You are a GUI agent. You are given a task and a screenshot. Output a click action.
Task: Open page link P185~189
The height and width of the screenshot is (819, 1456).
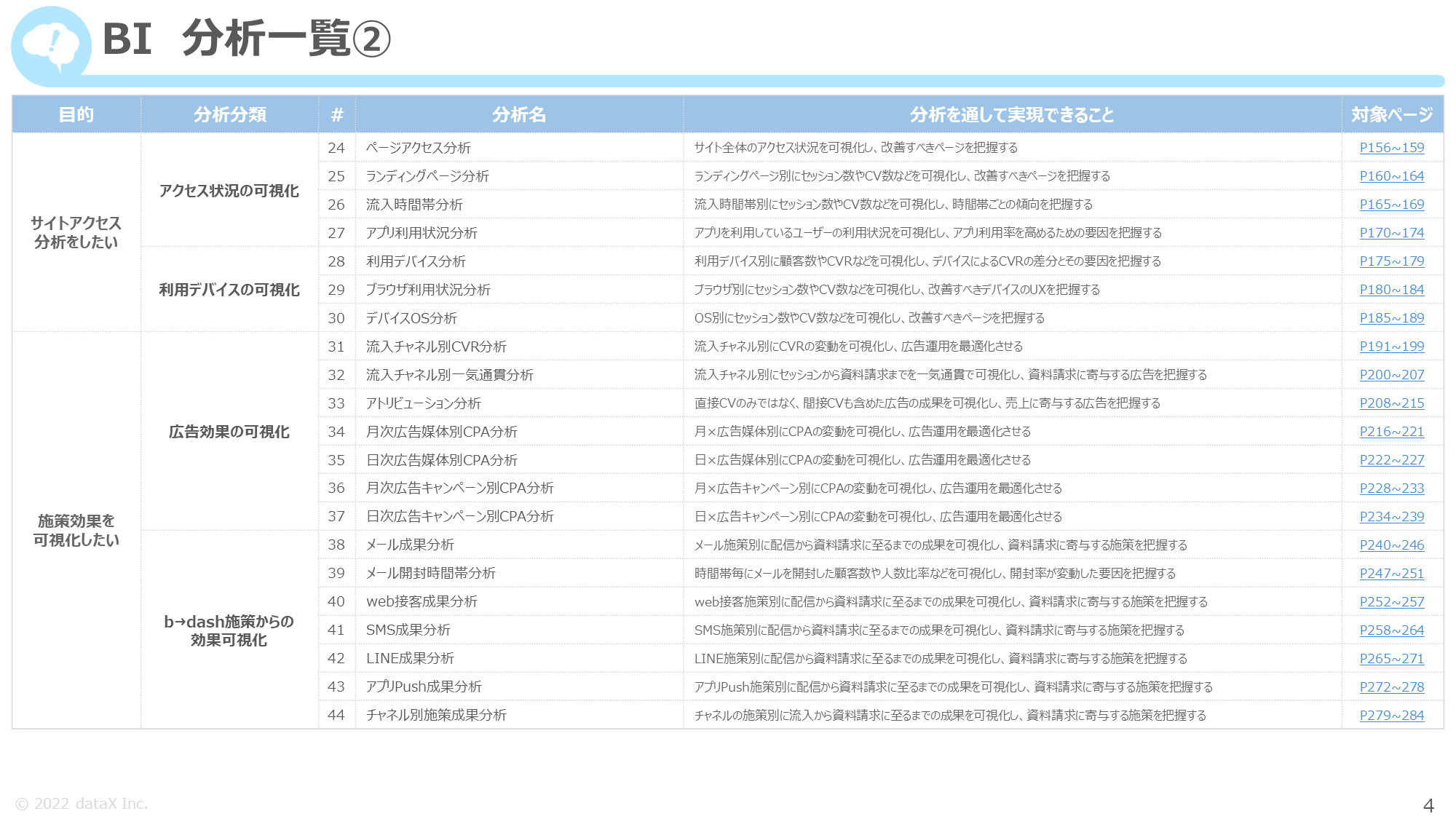pyautogui.click(x=1391, y=318)
